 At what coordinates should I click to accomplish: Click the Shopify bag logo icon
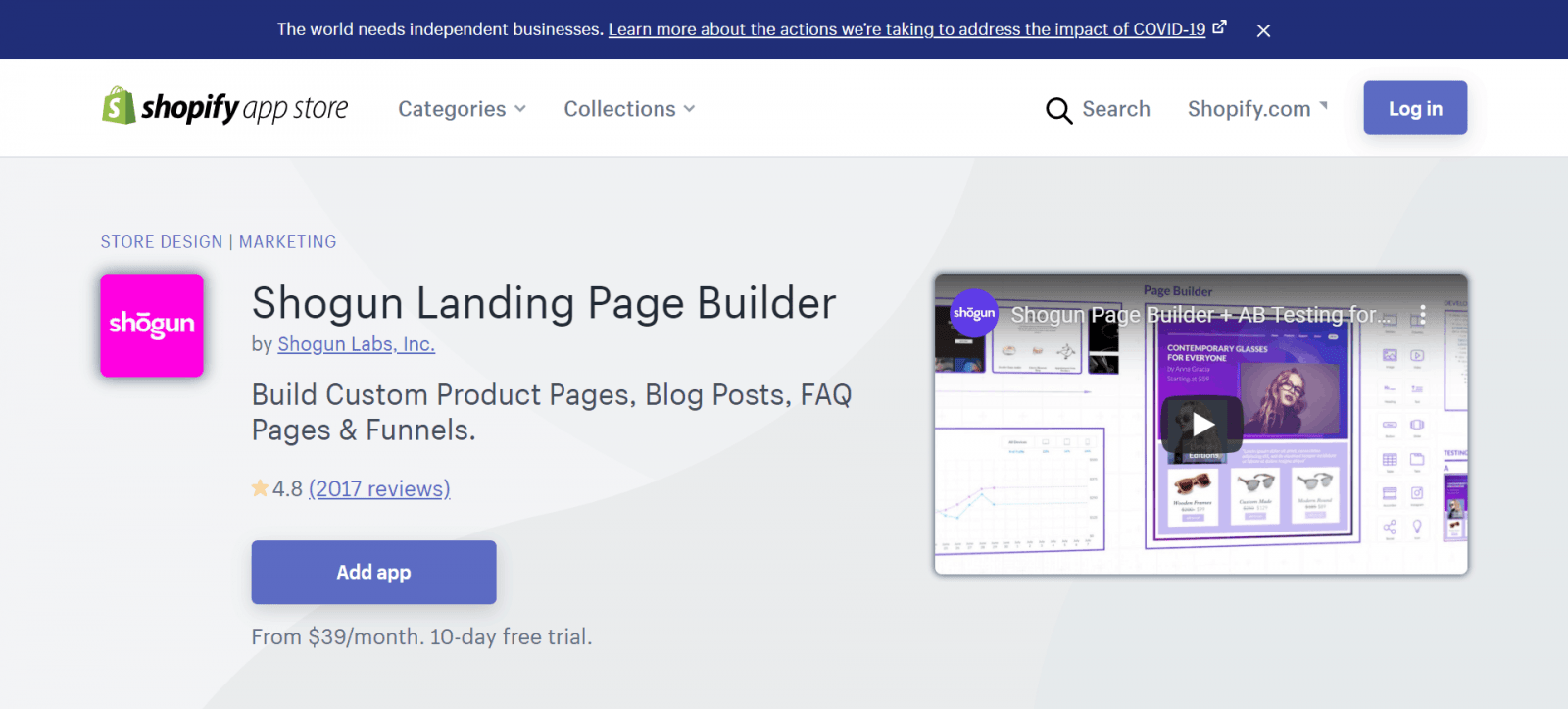[119, 106]
